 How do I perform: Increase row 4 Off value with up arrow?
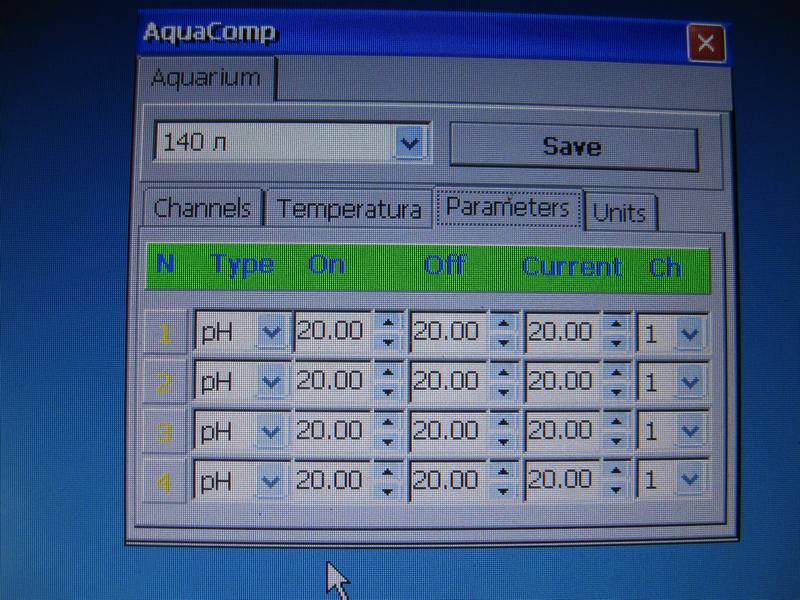coord(505,470)
